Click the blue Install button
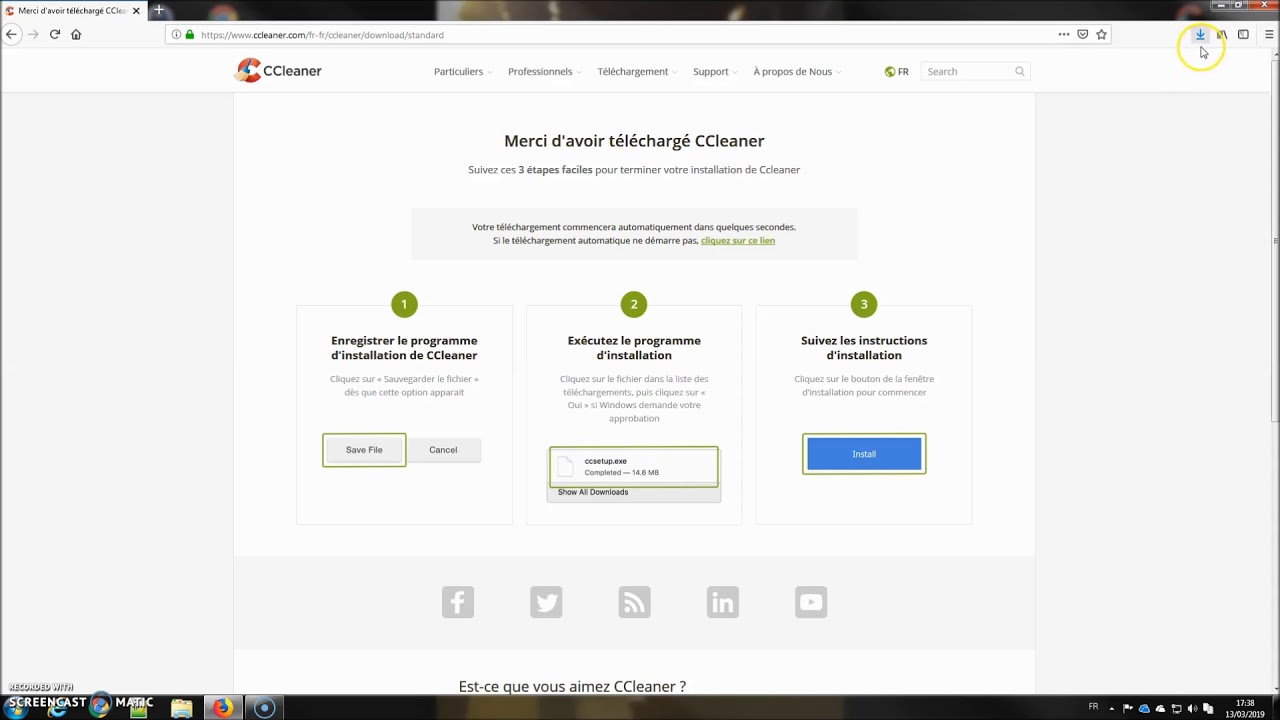 tap(864, 454)
